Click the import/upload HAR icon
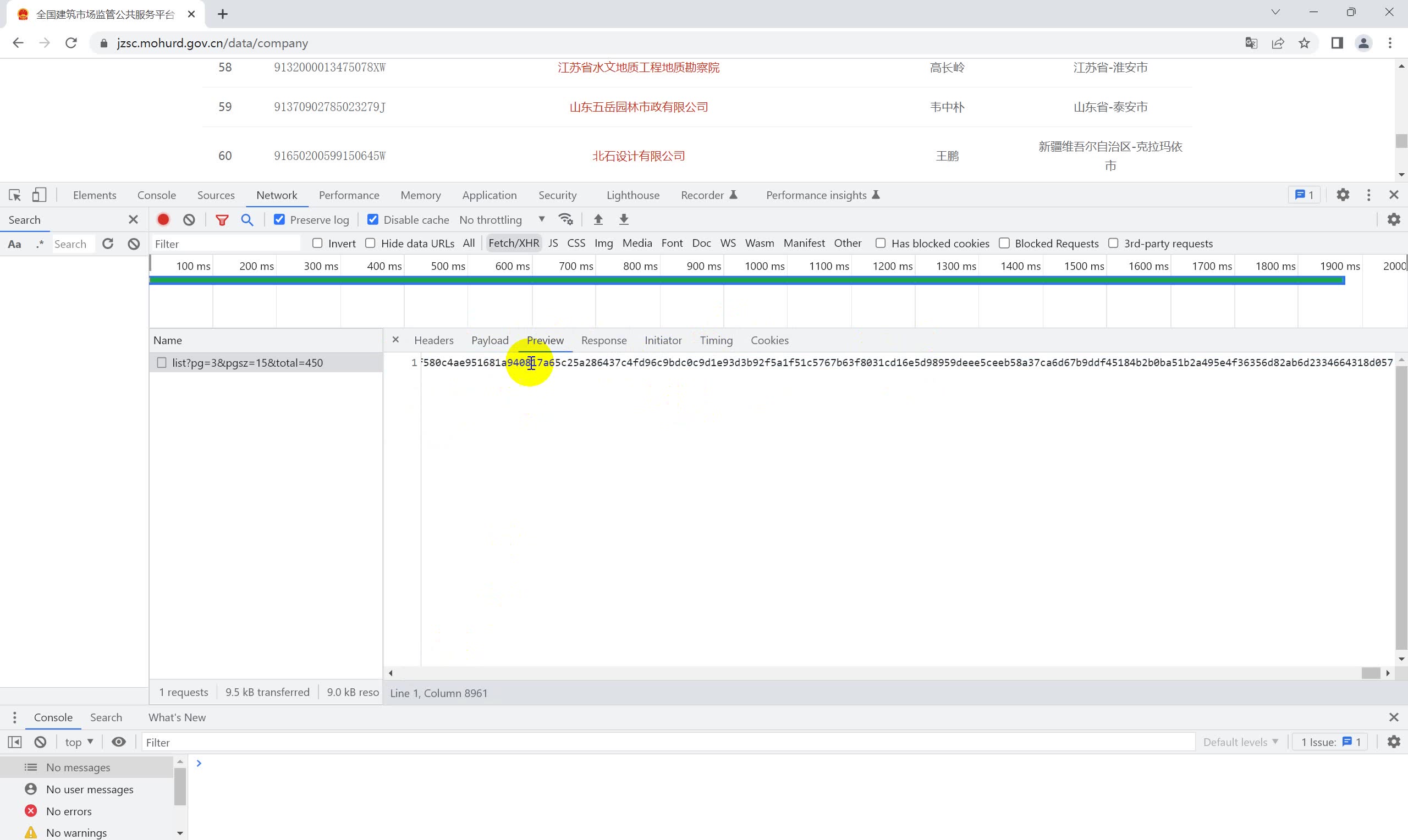 (598, 219)
